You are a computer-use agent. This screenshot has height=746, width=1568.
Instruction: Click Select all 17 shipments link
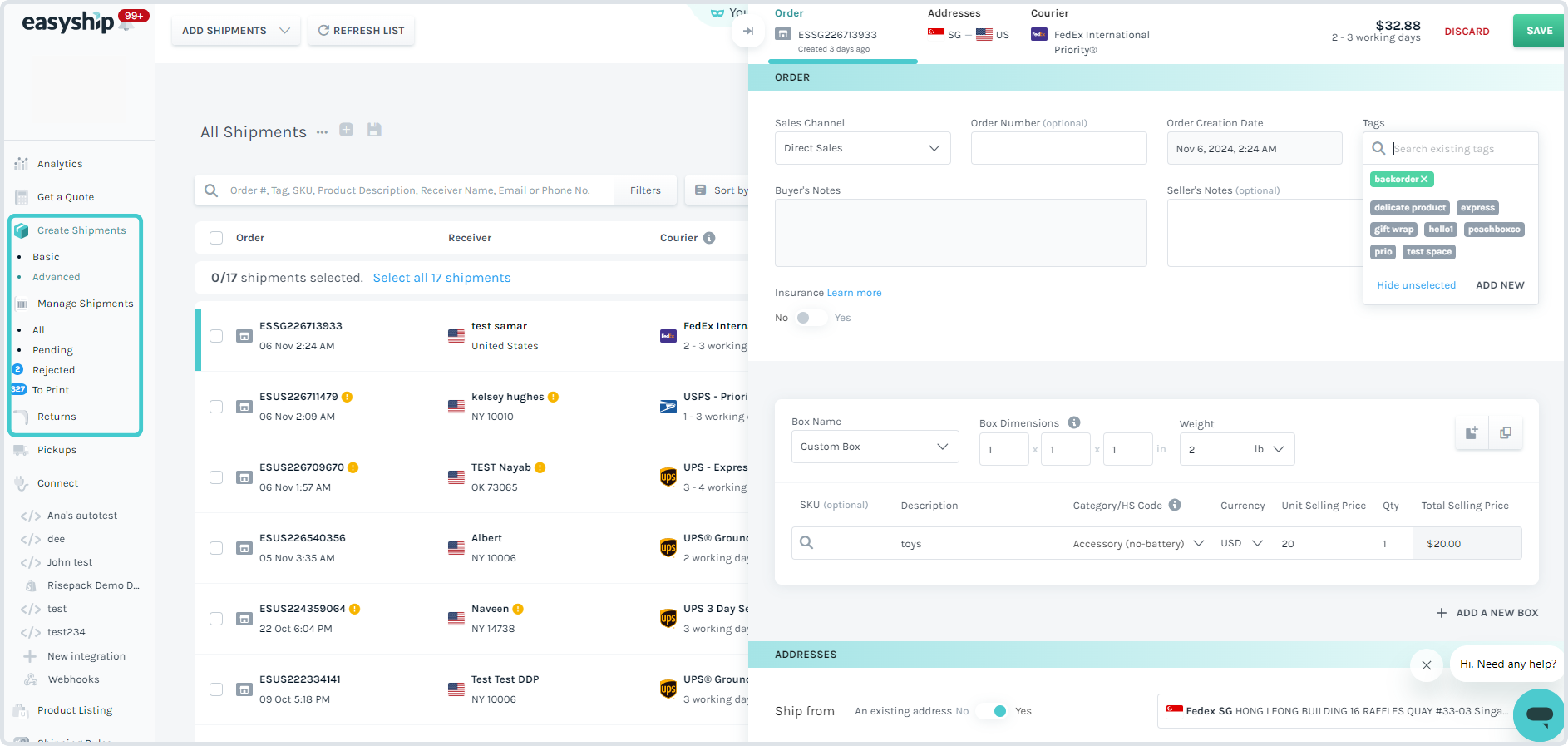(x=441, y=278)
